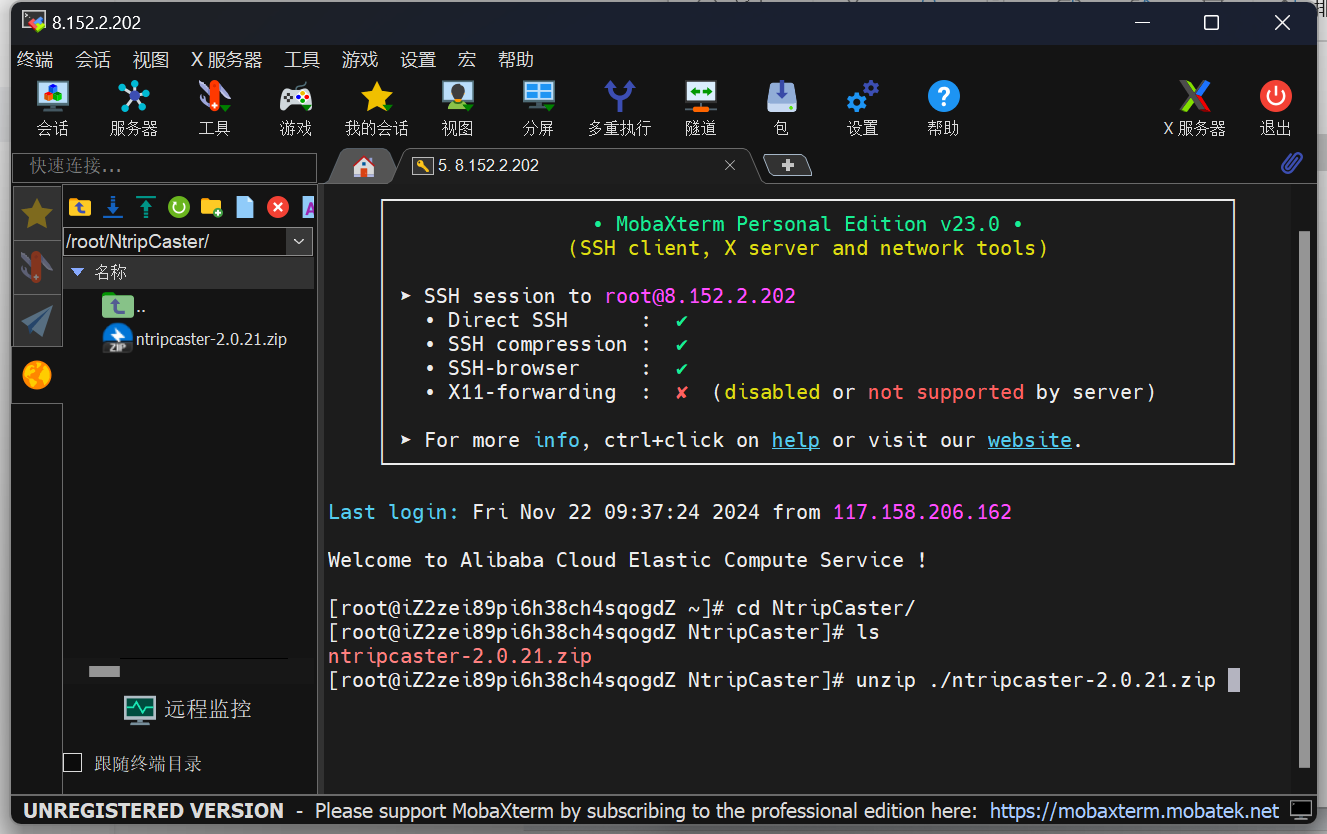Image resolution: width=1327 pixels, height=834 pixels.
Task: Open the 游戏 menu in menu bar
Action: pyautogui.click(x=360, y=60)
